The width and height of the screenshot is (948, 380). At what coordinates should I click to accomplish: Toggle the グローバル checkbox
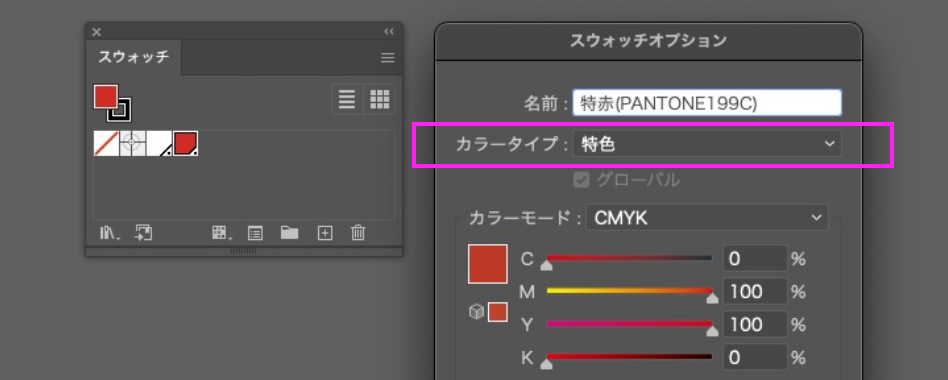[581, 180]
